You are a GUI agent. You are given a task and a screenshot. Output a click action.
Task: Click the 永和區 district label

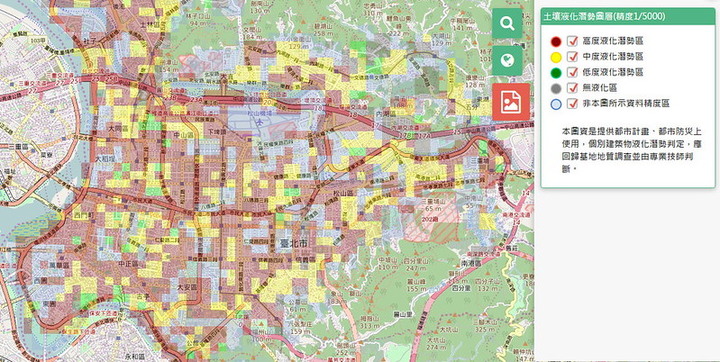pyautogui.click(x=135, y=356)
